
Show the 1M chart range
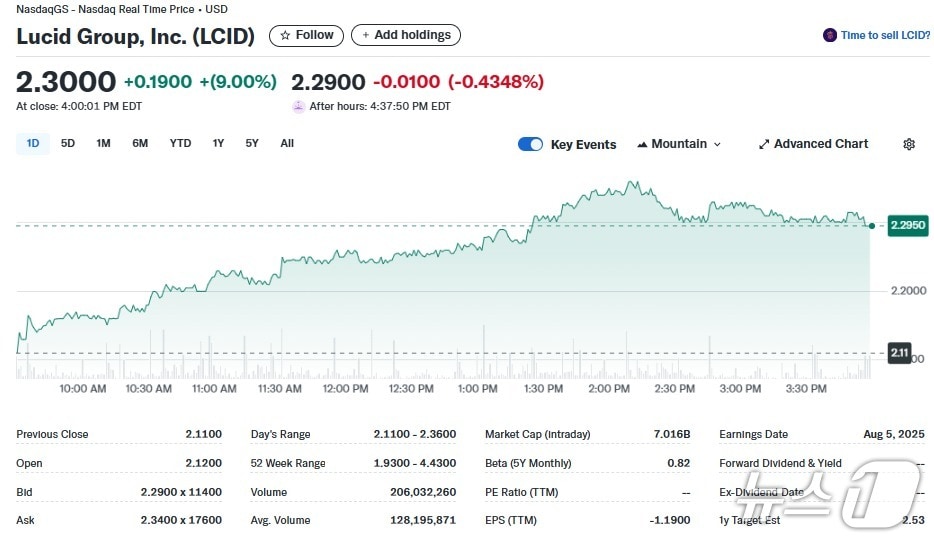pyautogui.click(x=103, y=143)
